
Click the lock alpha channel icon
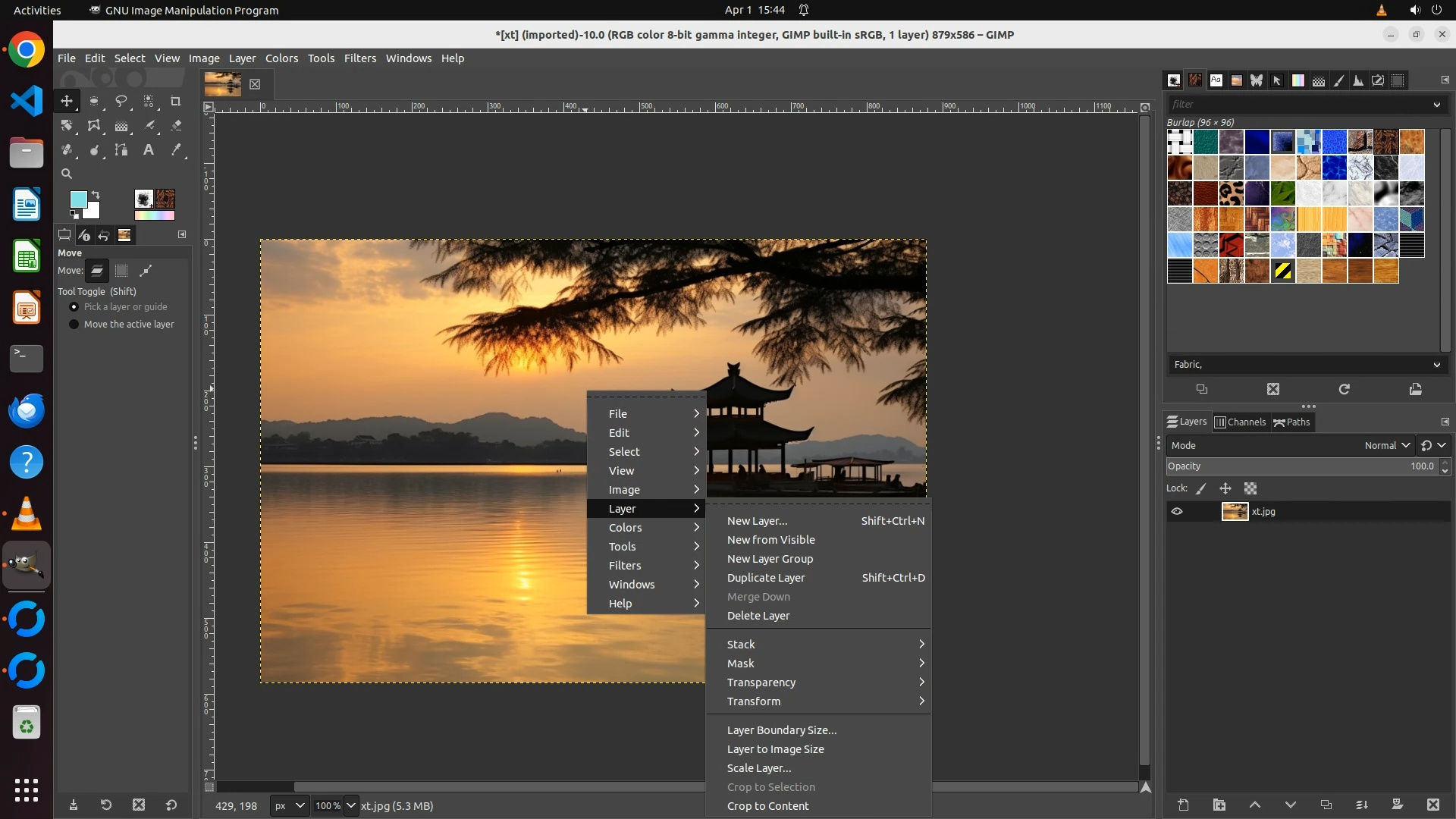pos(1250,488)
